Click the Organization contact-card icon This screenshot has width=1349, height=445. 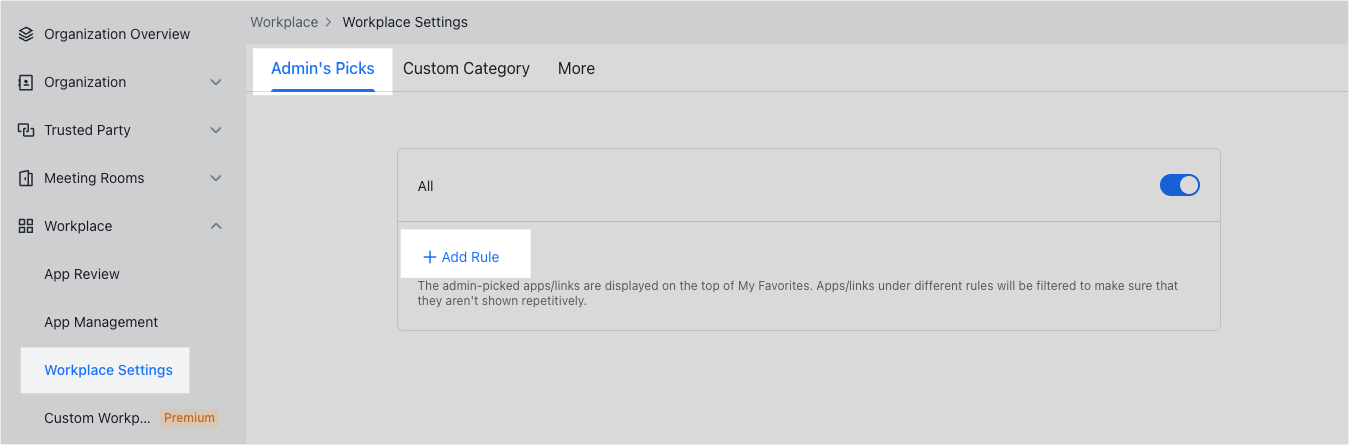tap(26, 82)
